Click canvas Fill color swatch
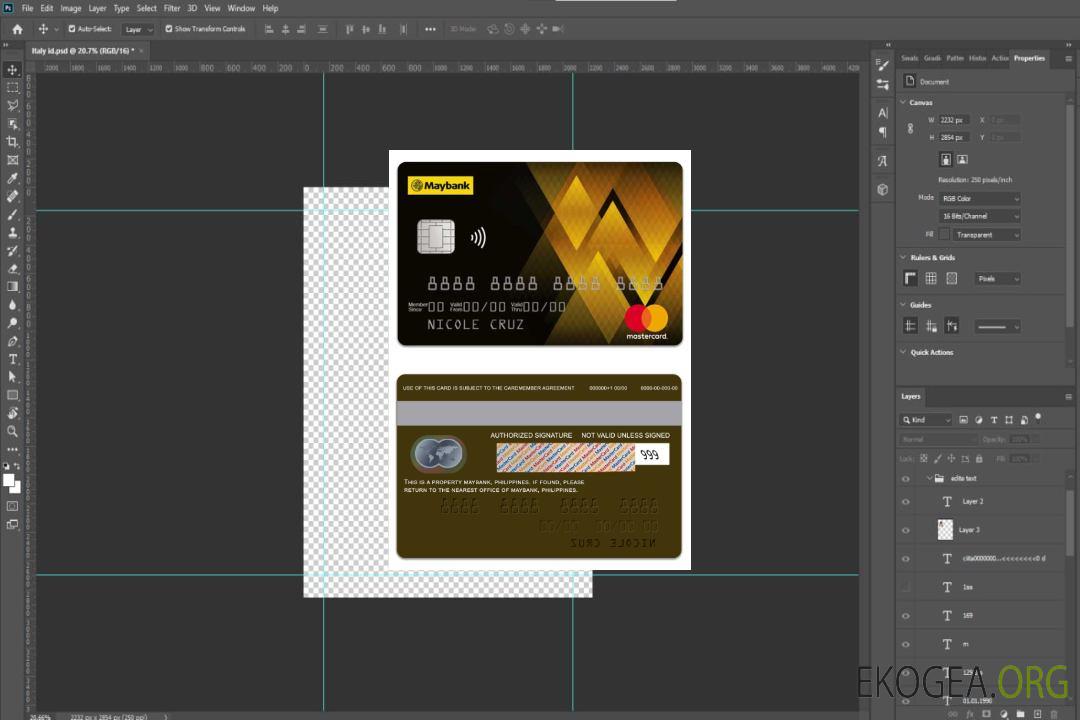Screen dimensions: 1080x720 [944, 235]
